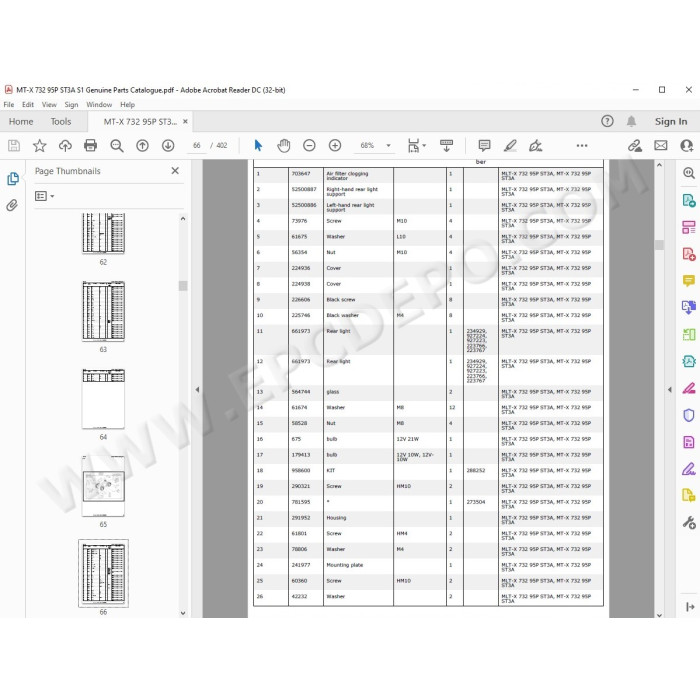Upload the file to cloud storage
Screen dimensions: 700x700
click(65, 146)
